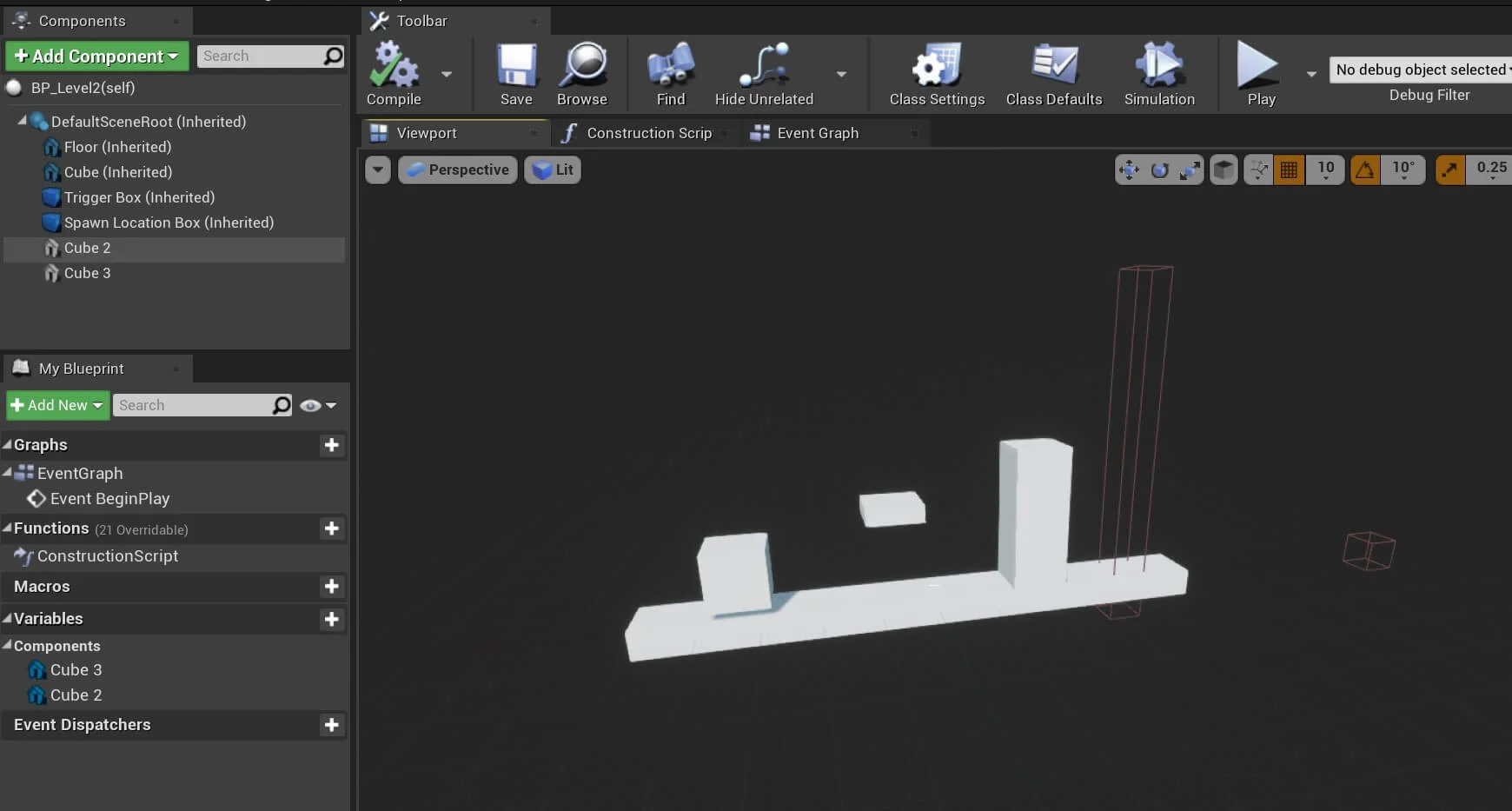The height and width of the screenshot is (811, 1512).
Task: Switch to the Event Graph tab
Action: click(817, 133)
